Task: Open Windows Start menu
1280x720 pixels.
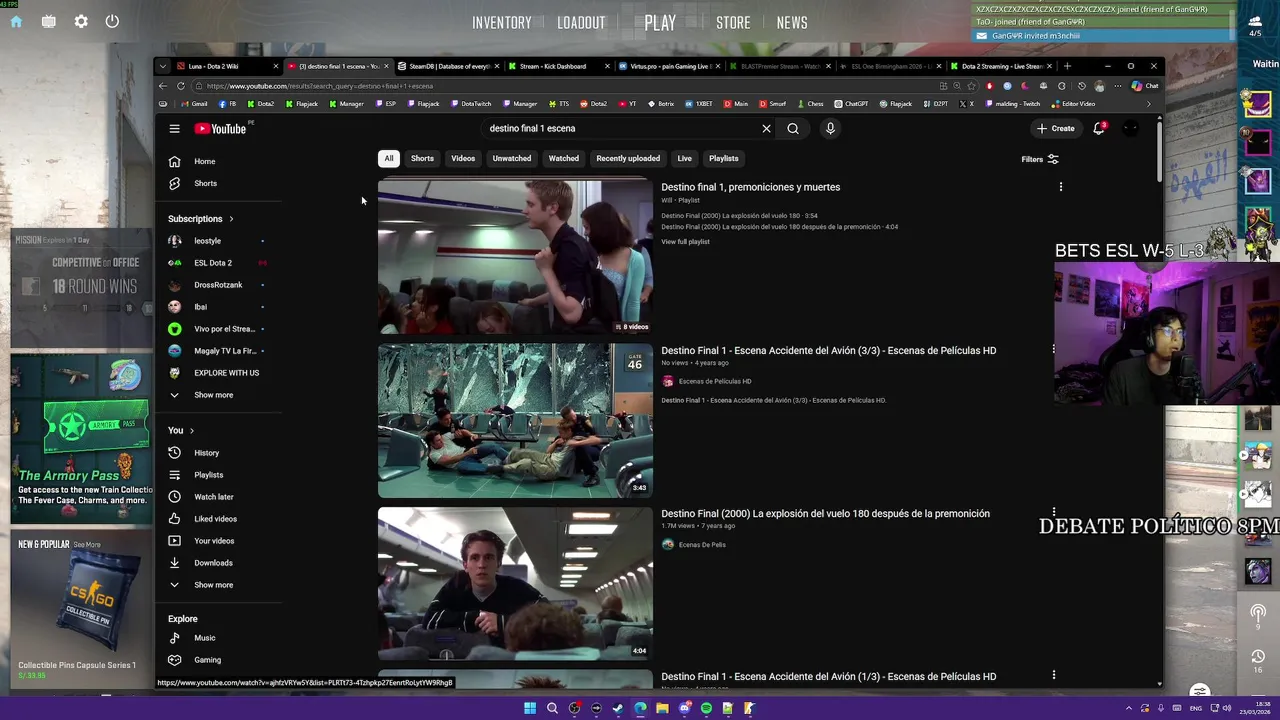Action: (530, 708)
